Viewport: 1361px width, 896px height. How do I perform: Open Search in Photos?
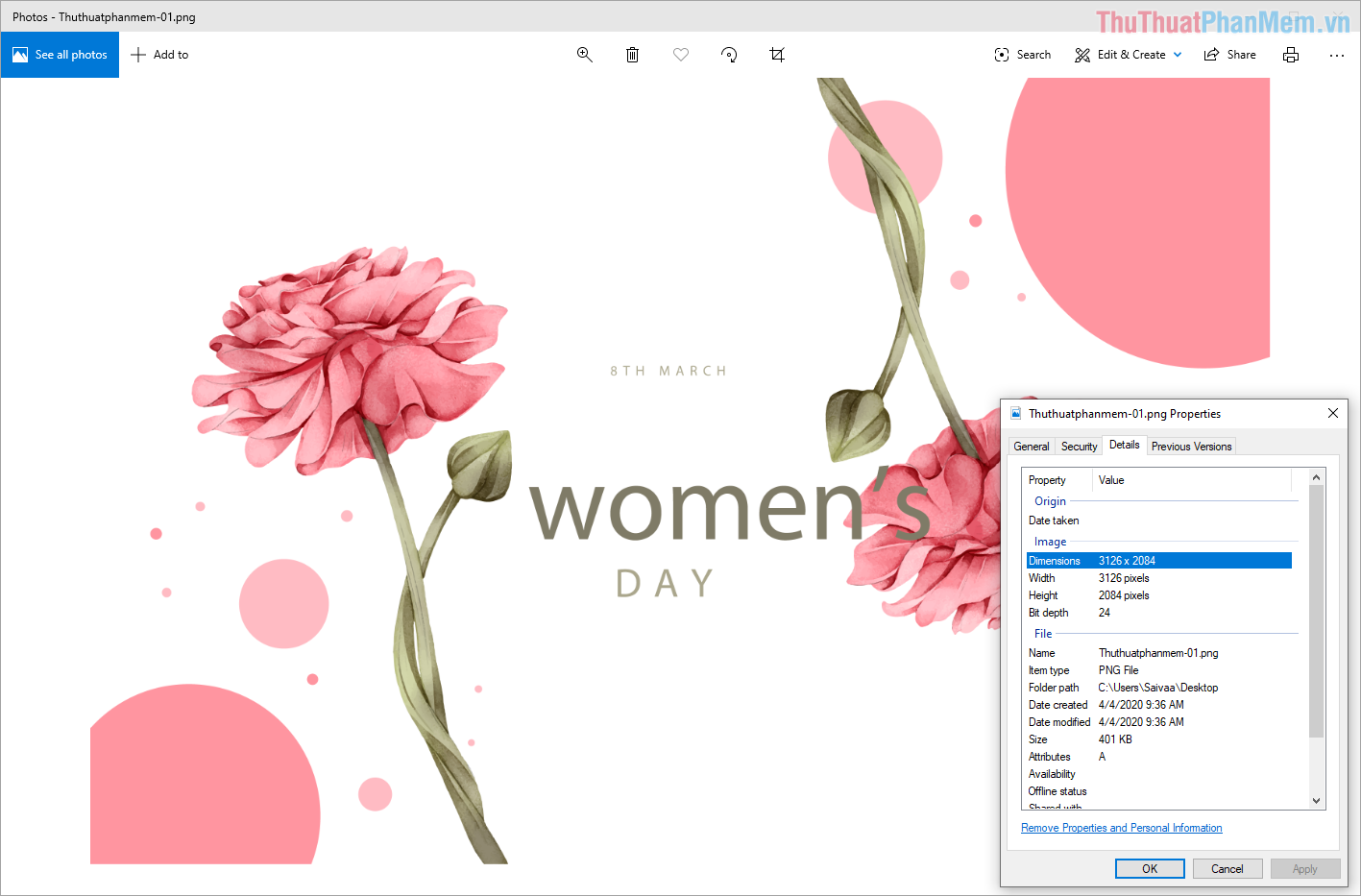(1022, 55)
